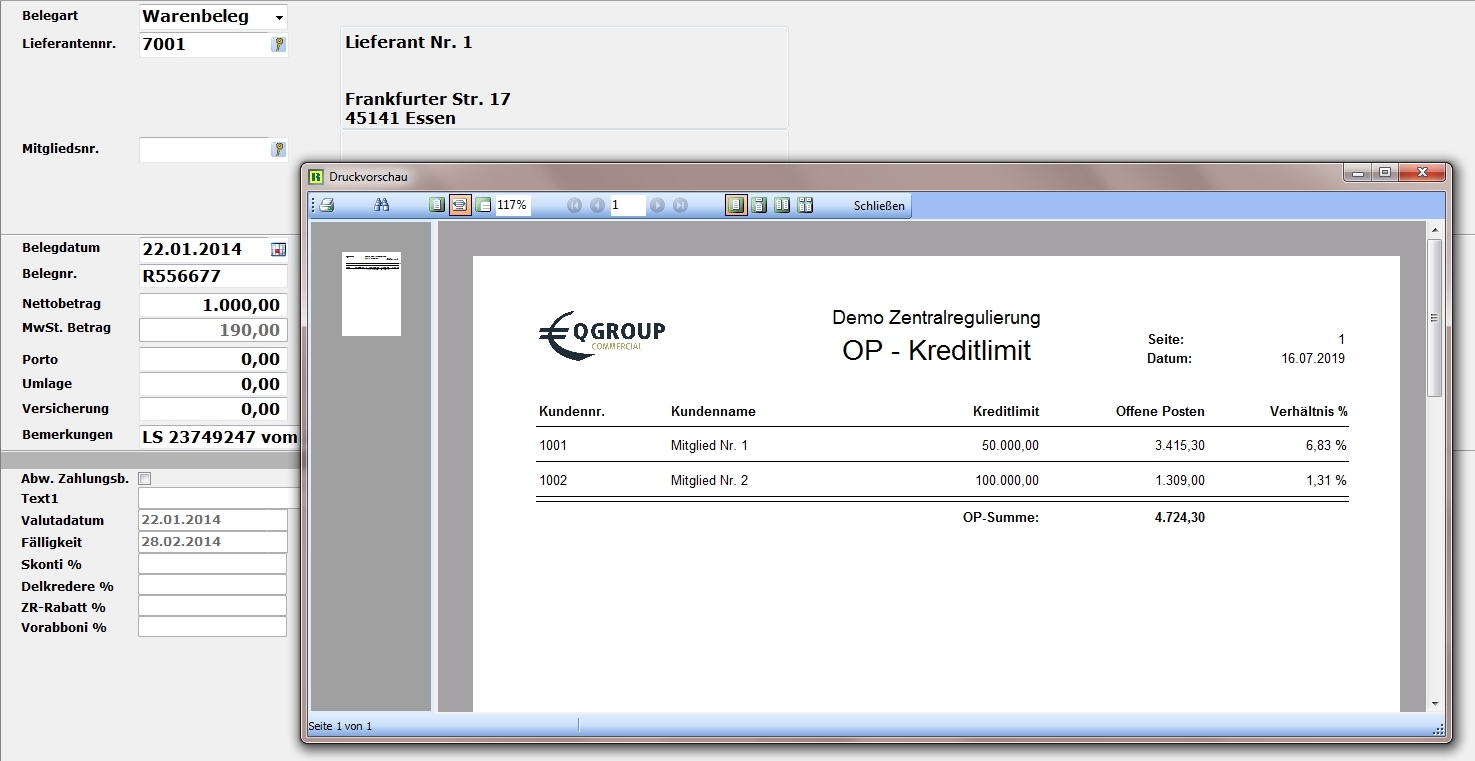This screenshot has height=761, width=1475.
Task: Click the scrollbar up arrow in Druckvorschau
Action: pyautogui.click(x=1434, y=230)
